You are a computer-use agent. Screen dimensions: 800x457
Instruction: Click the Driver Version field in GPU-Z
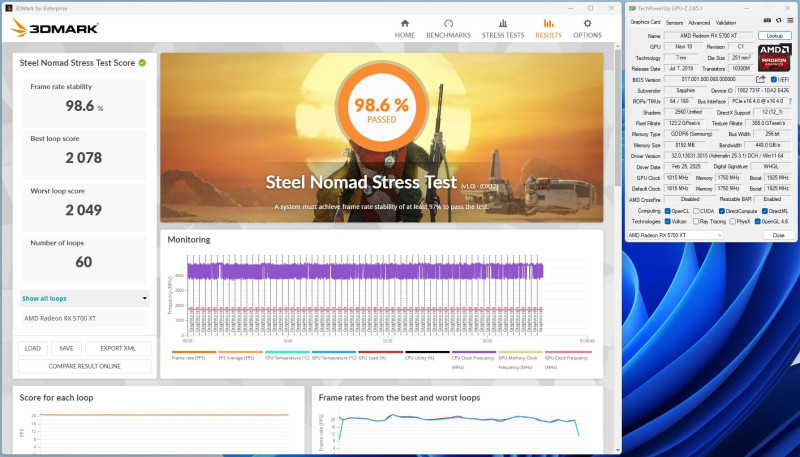[728, 156]
